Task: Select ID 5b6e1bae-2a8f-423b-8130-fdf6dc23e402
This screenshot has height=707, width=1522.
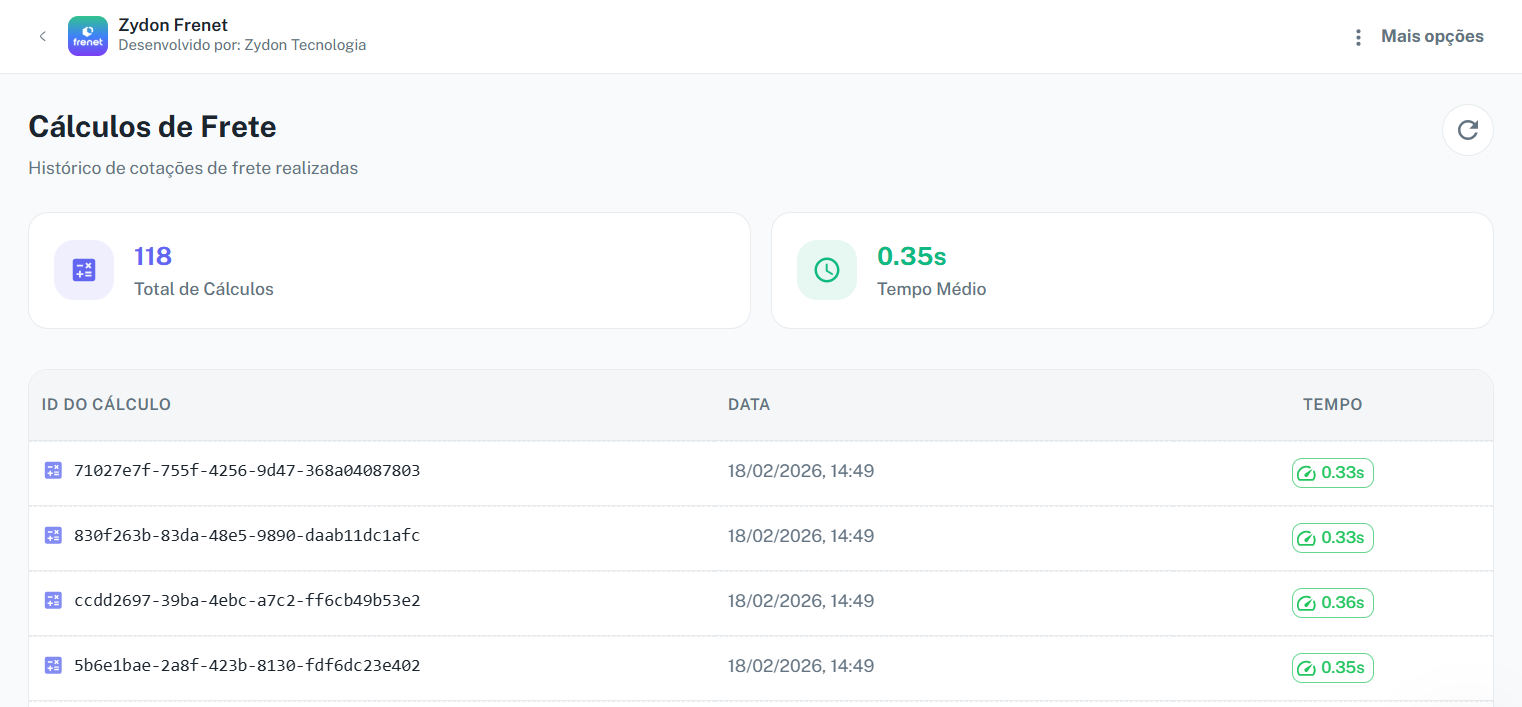Action: point(247,665)
